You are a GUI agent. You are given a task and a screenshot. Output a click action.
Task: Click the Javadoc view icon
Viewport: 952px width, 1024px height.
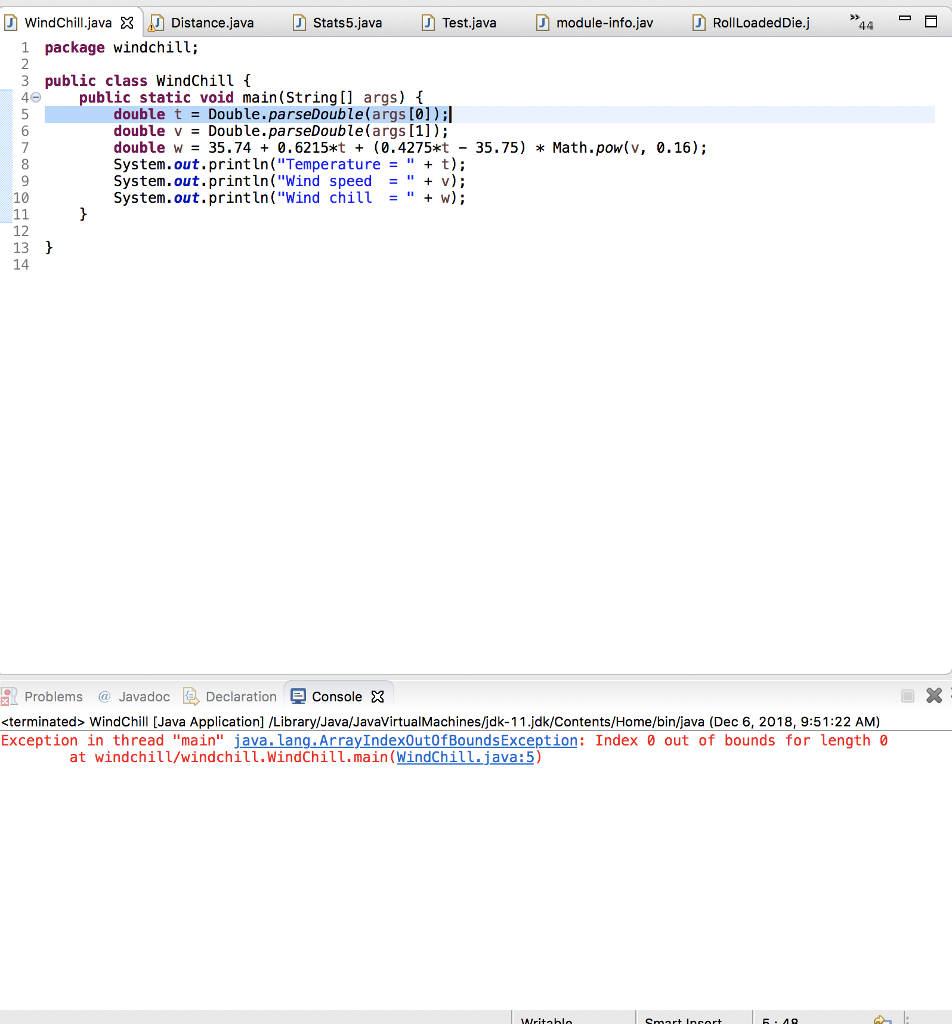(x=103, y=696)
